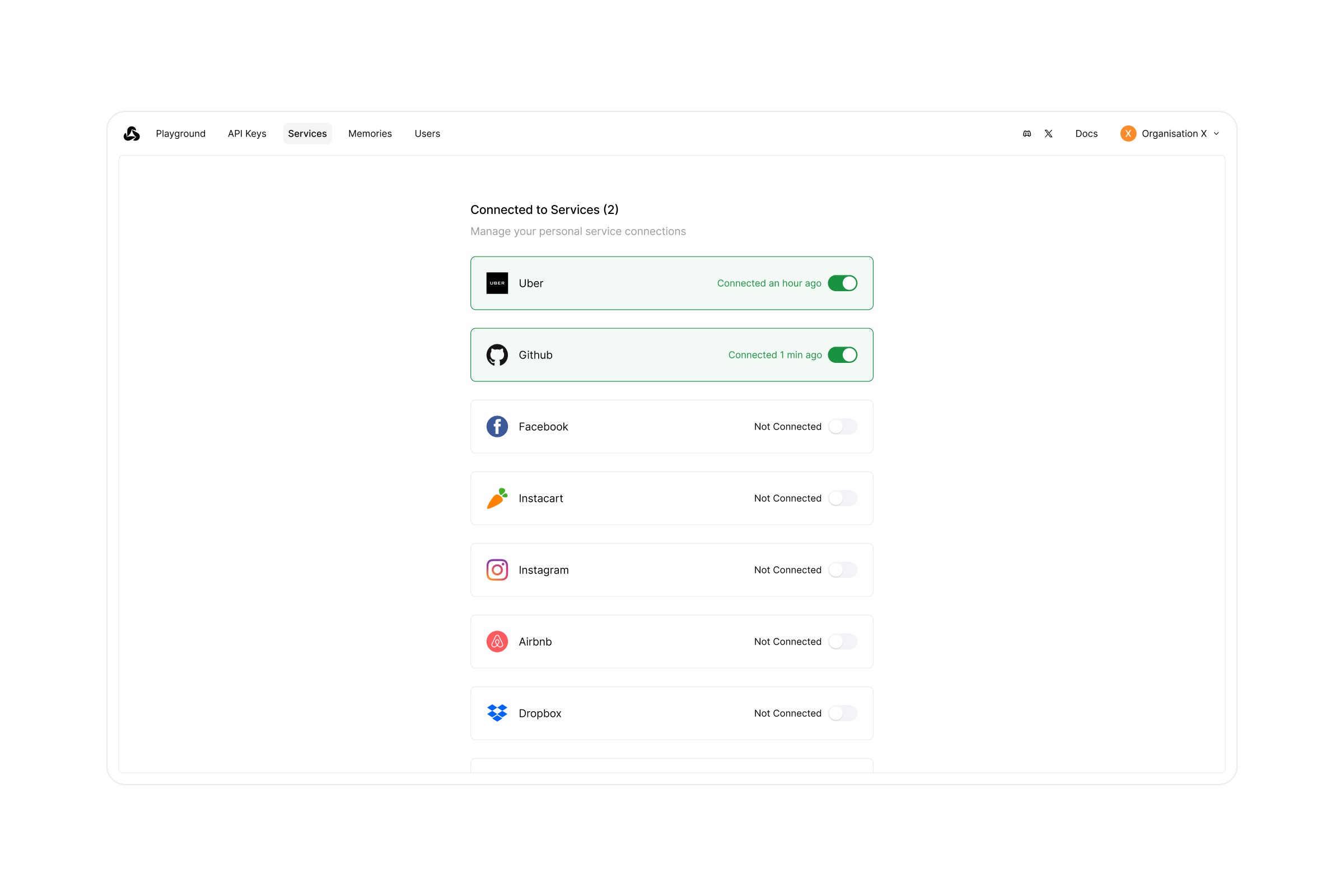Click the Instacart carrot icon

[497, 498]
